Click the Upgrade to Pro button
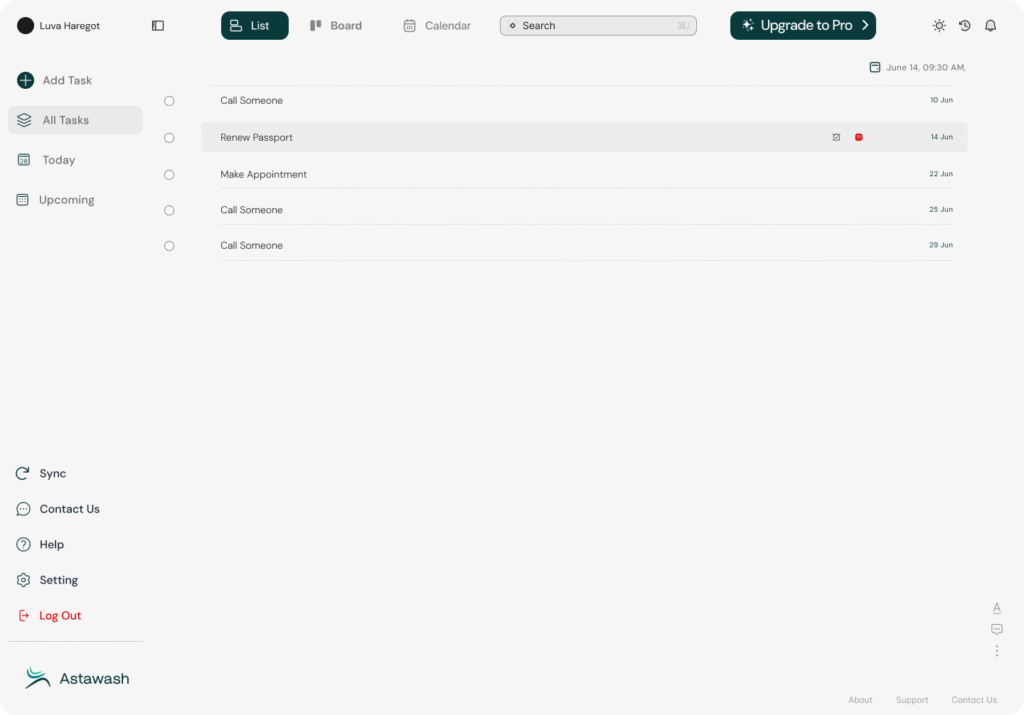This screenshot has width=1024, height=715. coord(803,26)
